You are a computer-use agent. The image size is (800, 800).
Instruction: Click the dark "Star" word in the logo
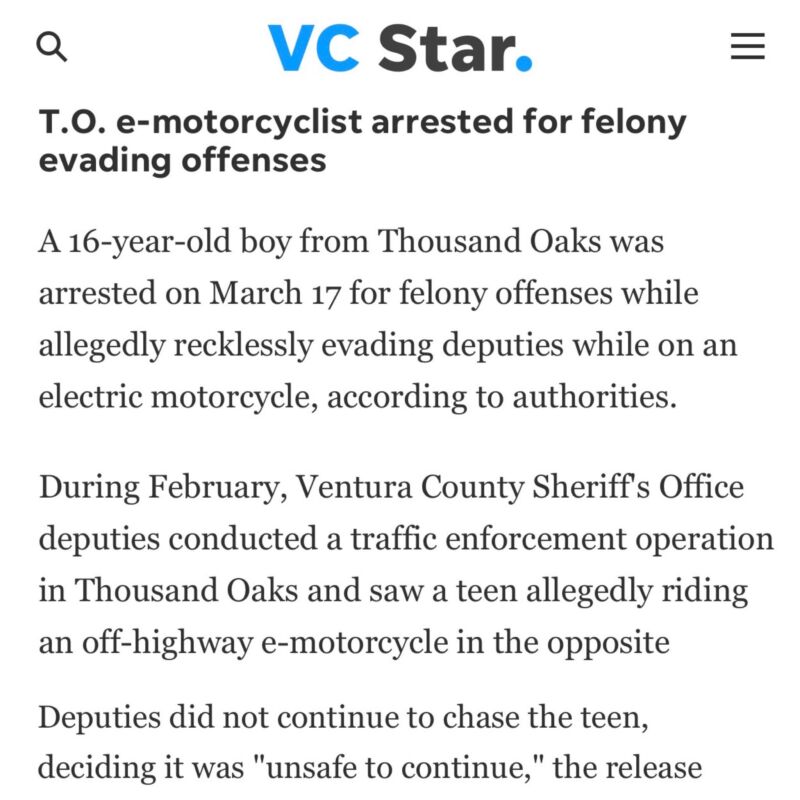tap(446, 48)
